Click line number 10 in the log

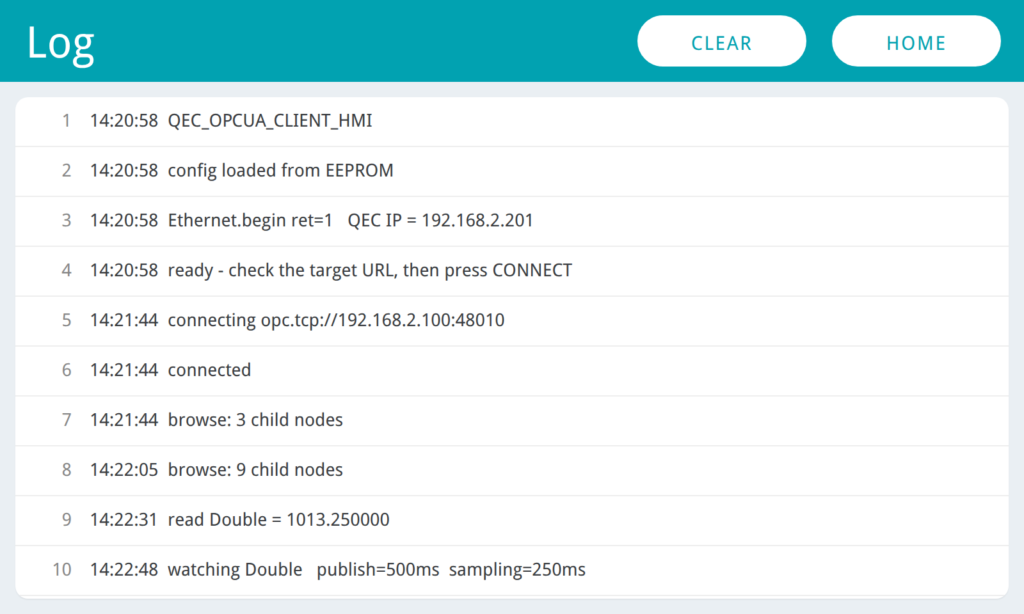click(62, 570)
